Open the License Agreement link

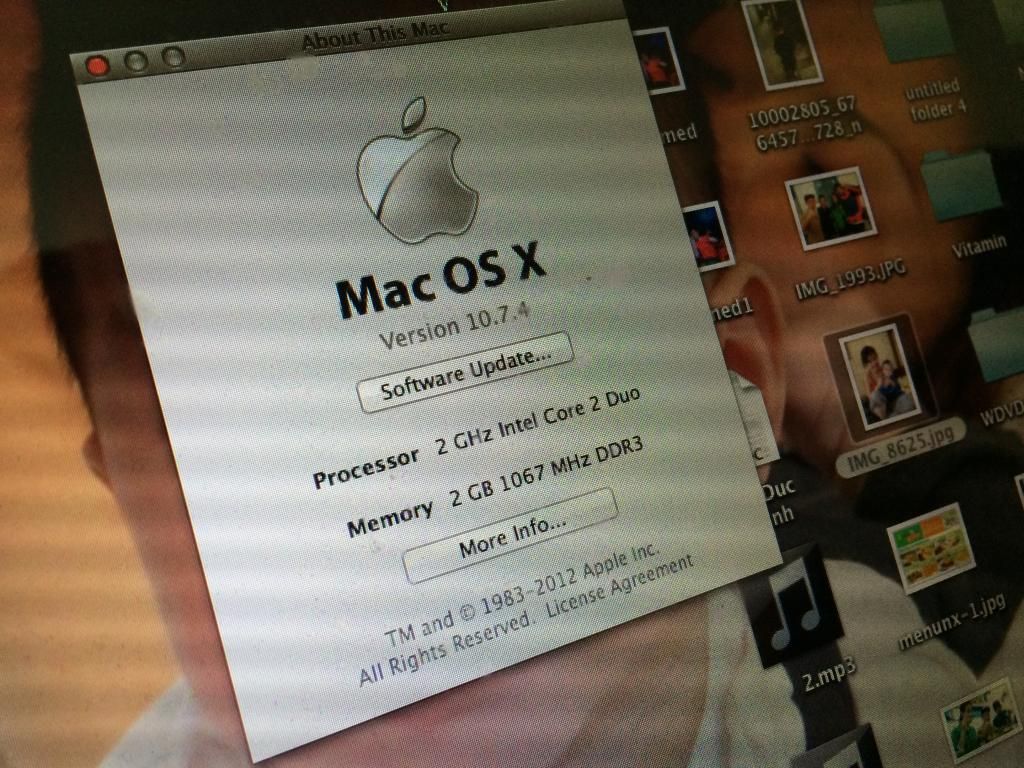point(619,588)
